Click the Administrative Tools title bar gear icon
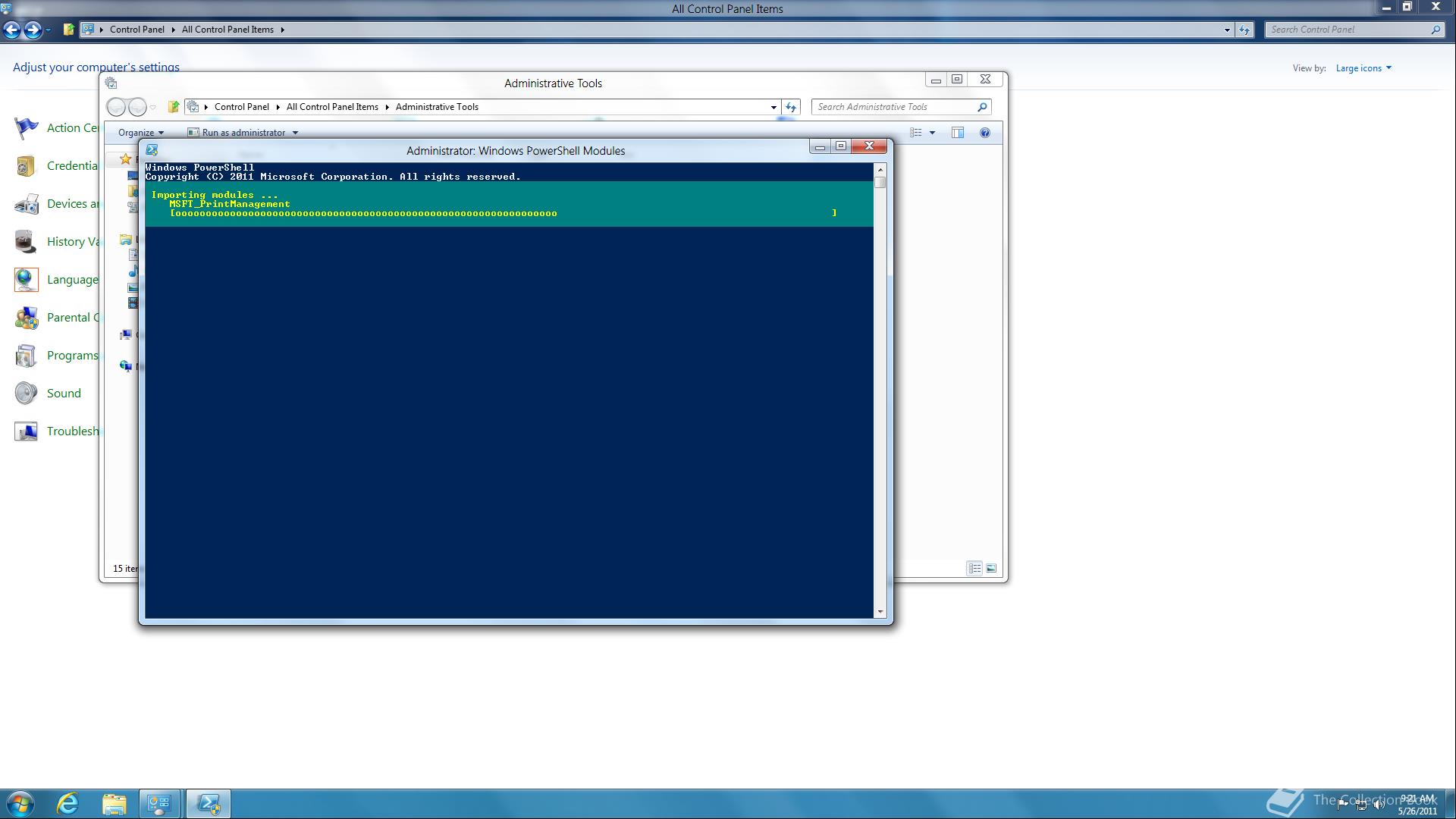 tap(111, 83)
